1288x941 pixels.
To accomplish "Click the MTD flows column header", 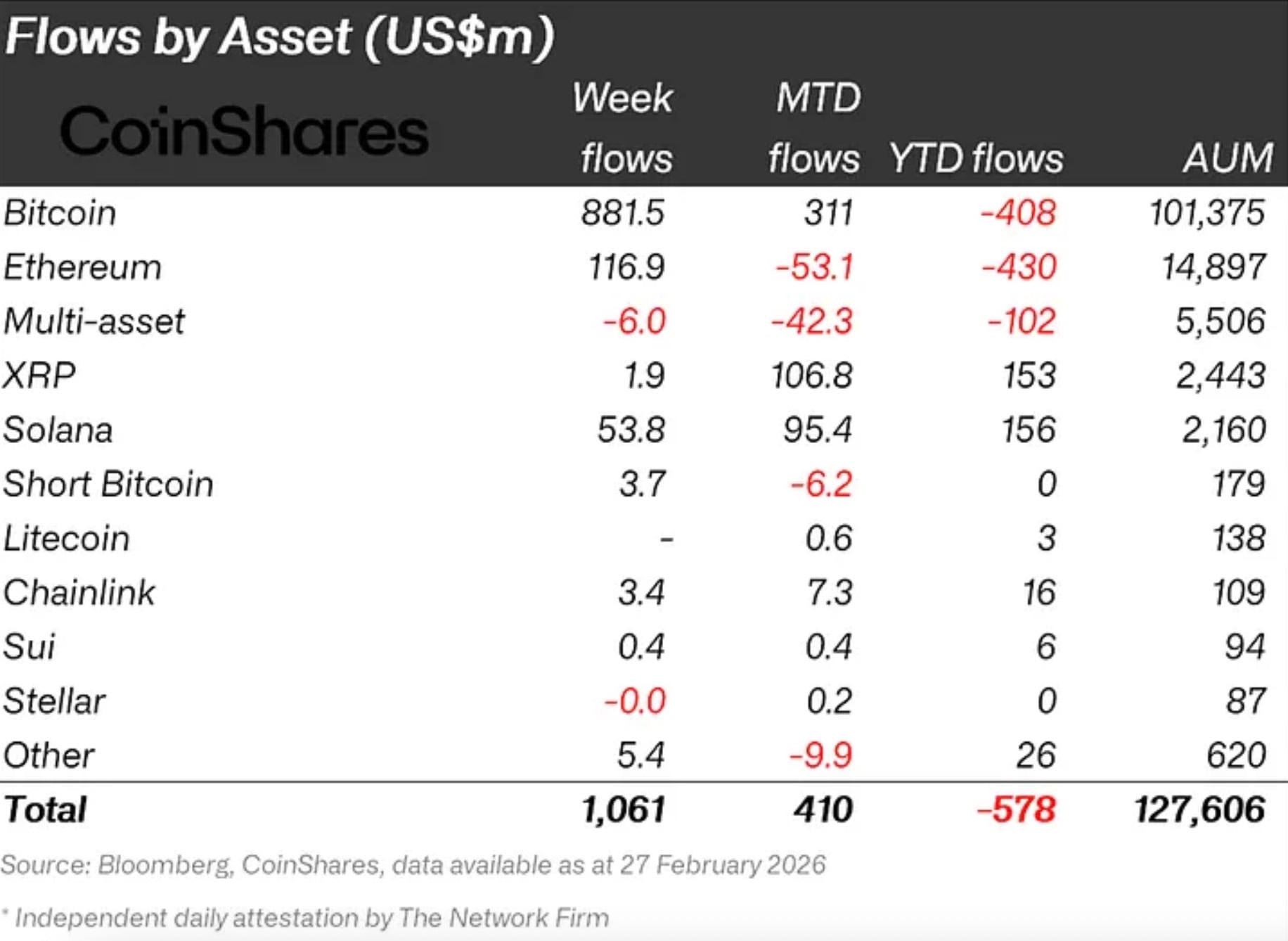I will tap(816, 127).
